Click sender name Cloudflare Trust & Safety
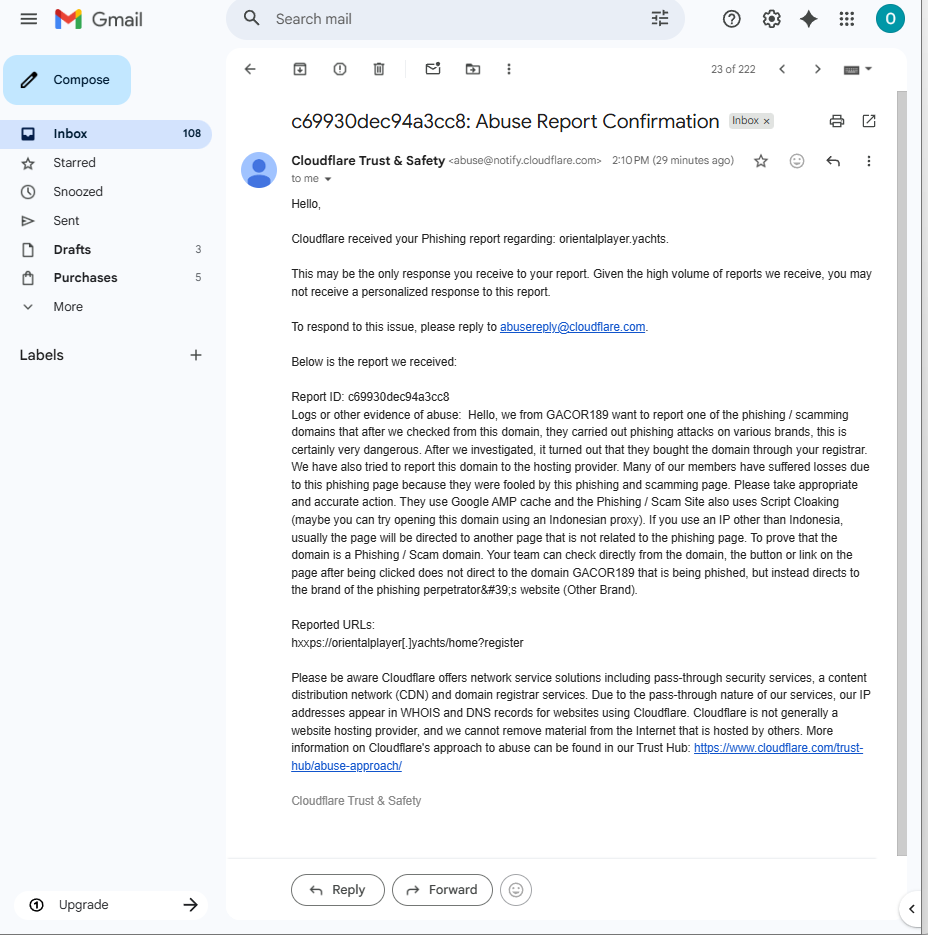 pos(368,160)
